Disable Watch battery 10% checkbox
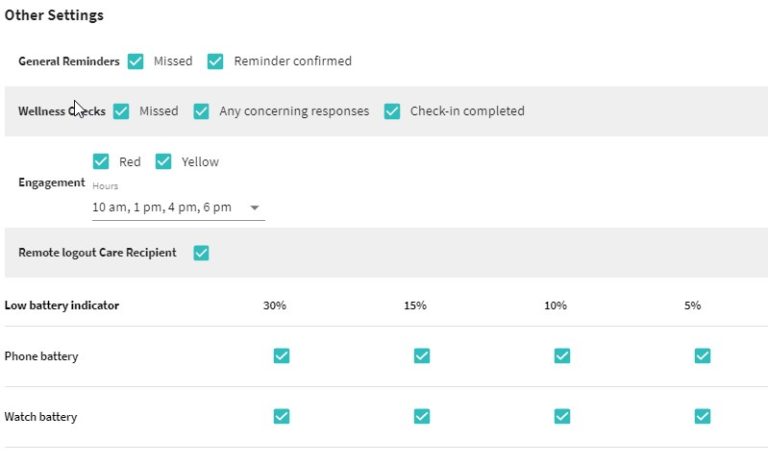 562,416
